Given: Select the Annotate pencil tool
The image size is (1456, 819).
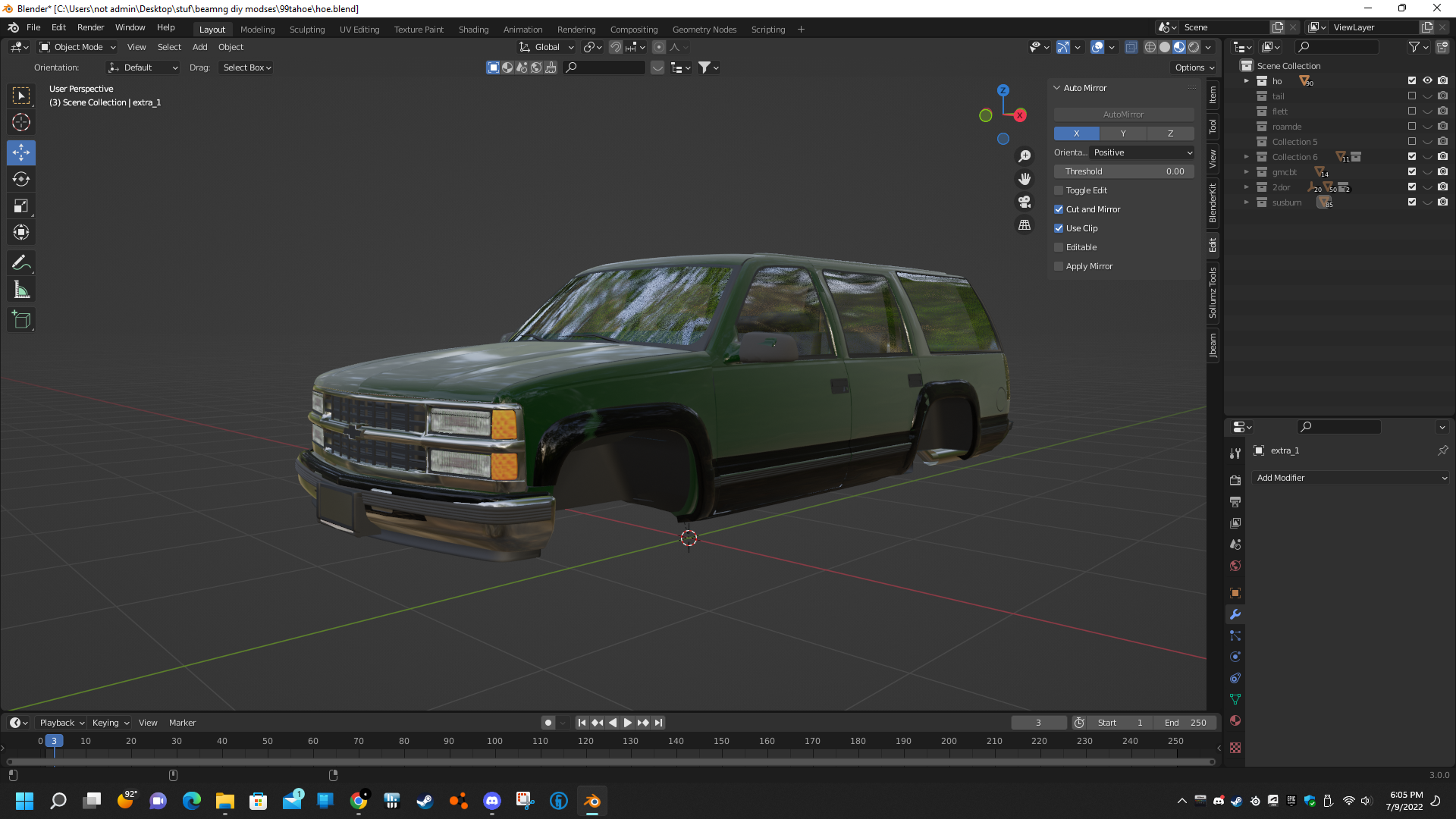Looking at the screenshot, I should pyautogui.click(x=21, y=263).
